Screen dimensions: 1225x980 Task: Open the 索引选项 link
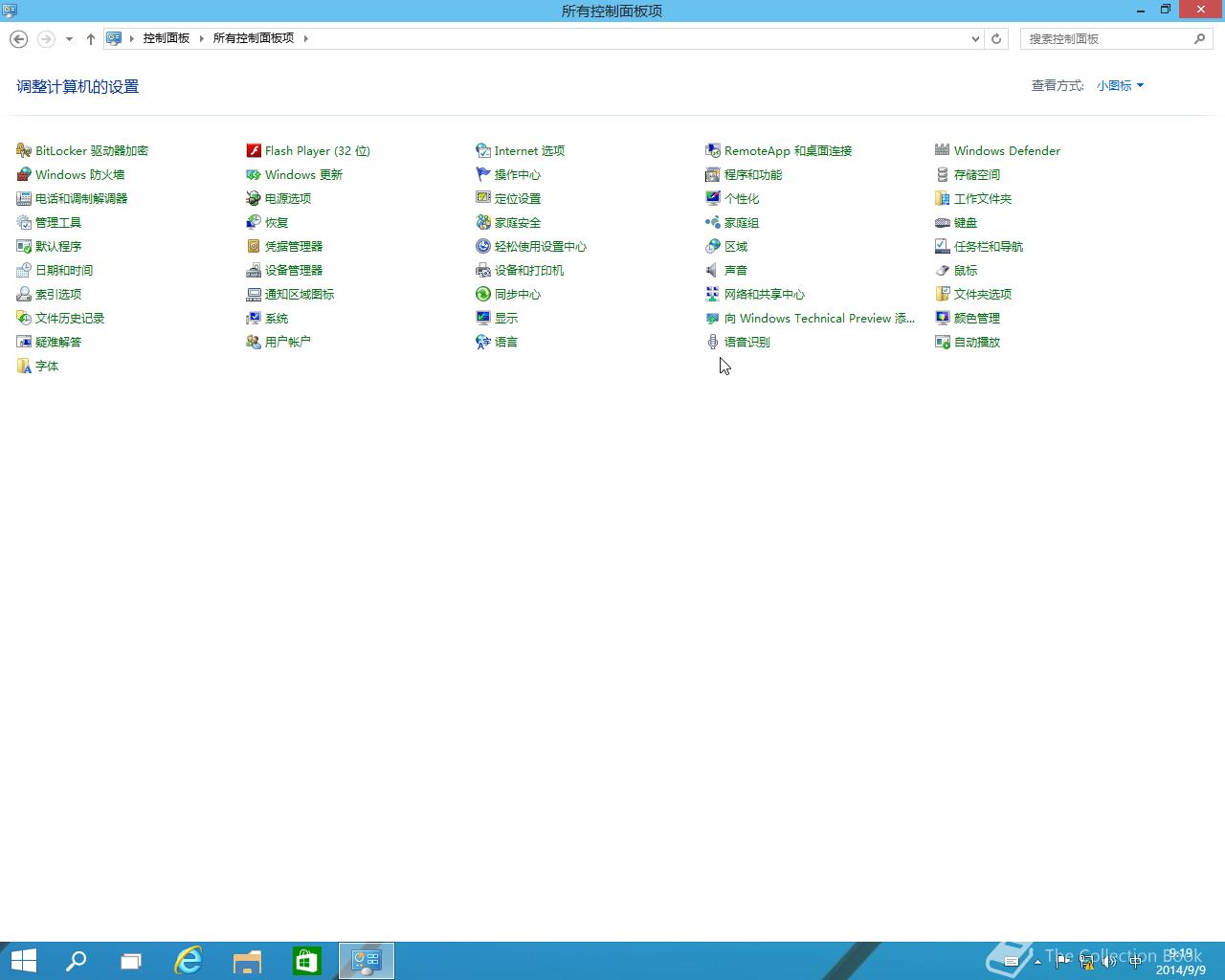(58, 294)
